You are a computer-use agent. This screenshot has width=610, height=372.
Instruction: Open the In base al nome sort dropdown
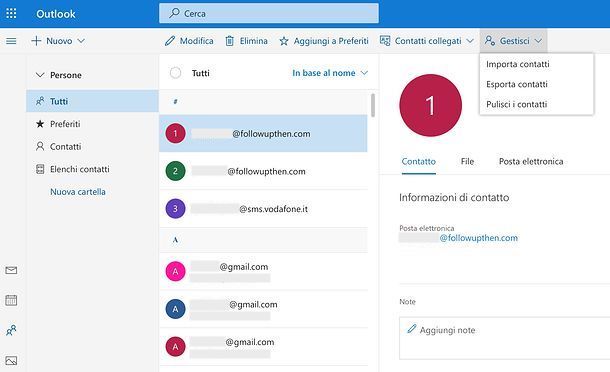(330, 73)
